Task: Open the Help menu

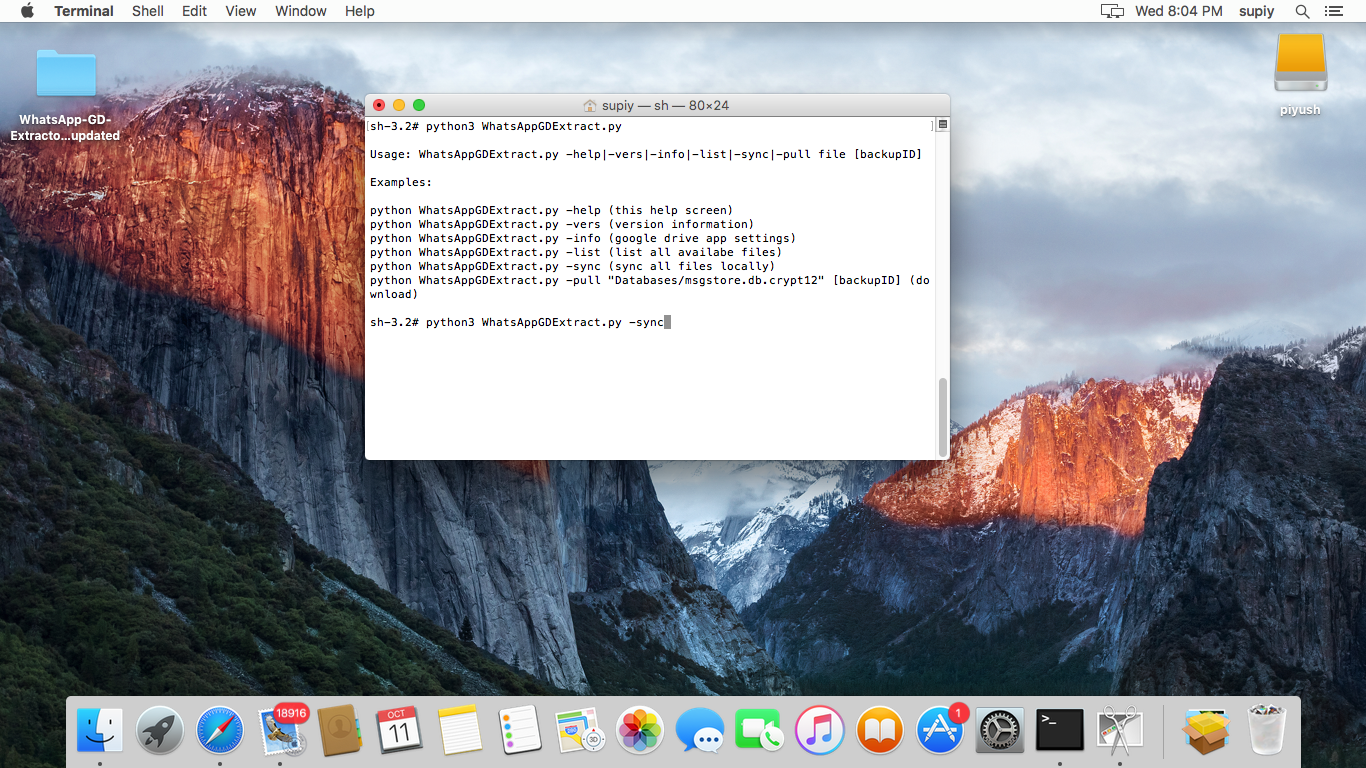Action: point(360,11)
